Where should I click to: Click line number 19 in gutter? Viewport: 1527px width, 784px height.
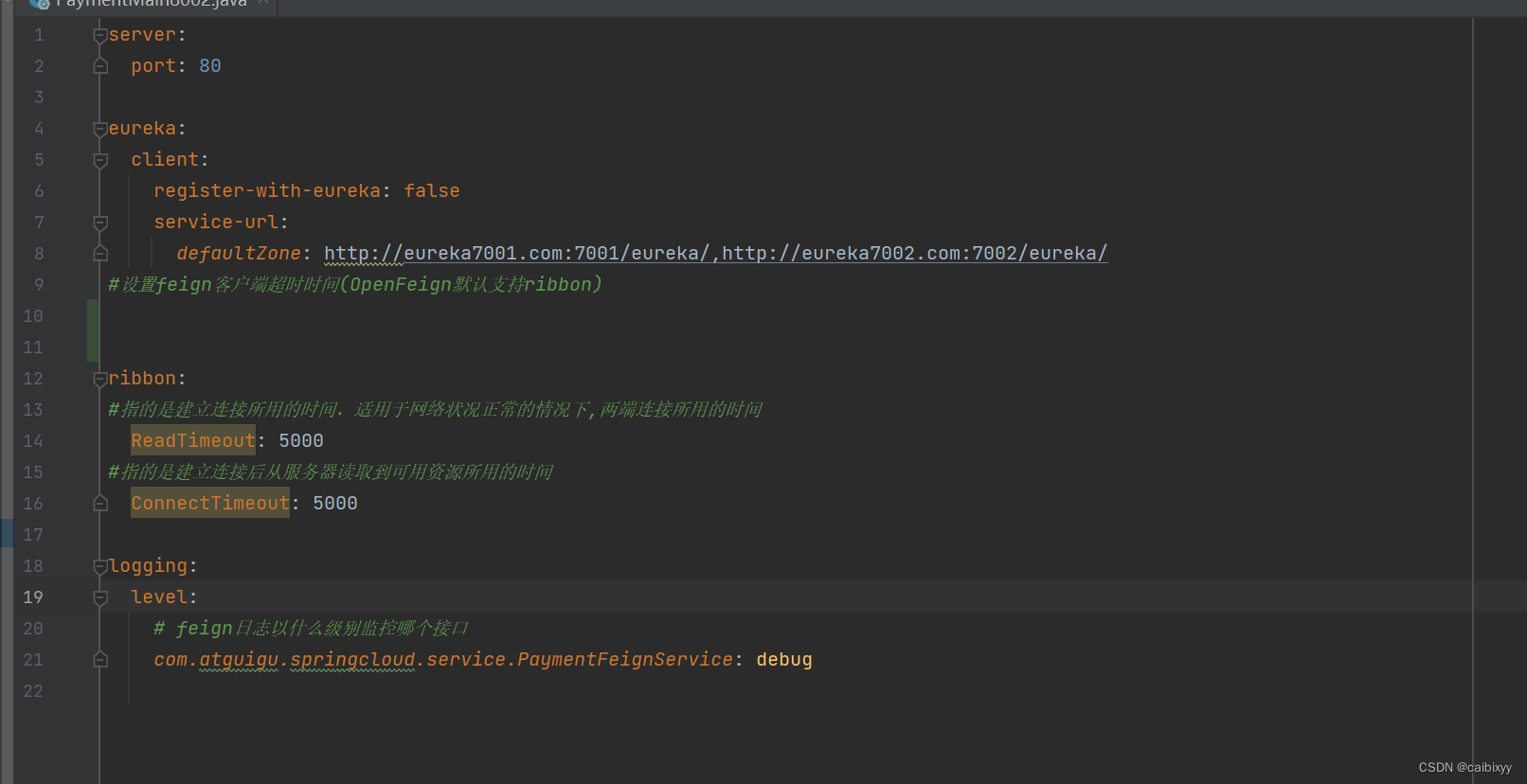[33, 597]
